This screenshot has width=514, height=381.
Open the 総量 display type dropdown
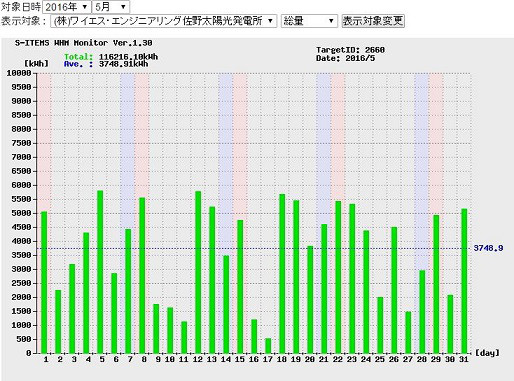coord(309,21)
